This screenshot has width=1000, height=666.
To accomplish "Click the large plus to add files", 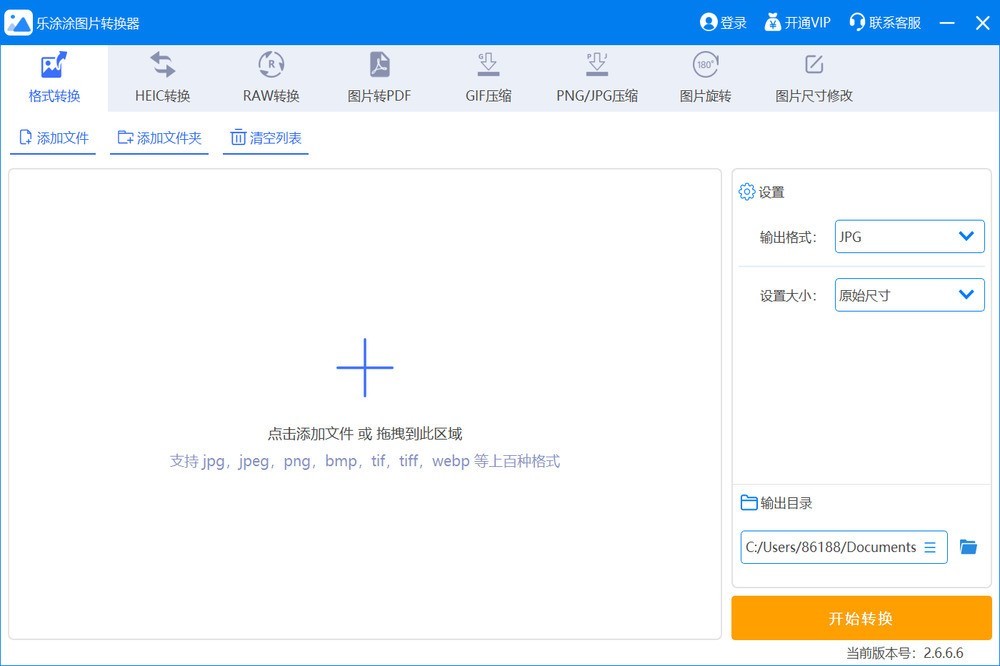I will [365, 367].
